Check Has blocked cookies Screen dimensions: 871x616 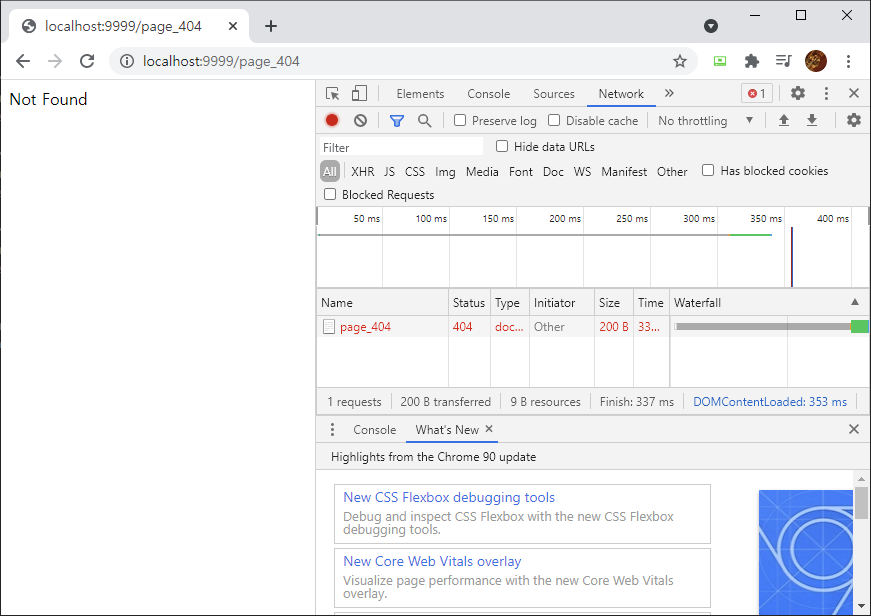coord(708,170)
